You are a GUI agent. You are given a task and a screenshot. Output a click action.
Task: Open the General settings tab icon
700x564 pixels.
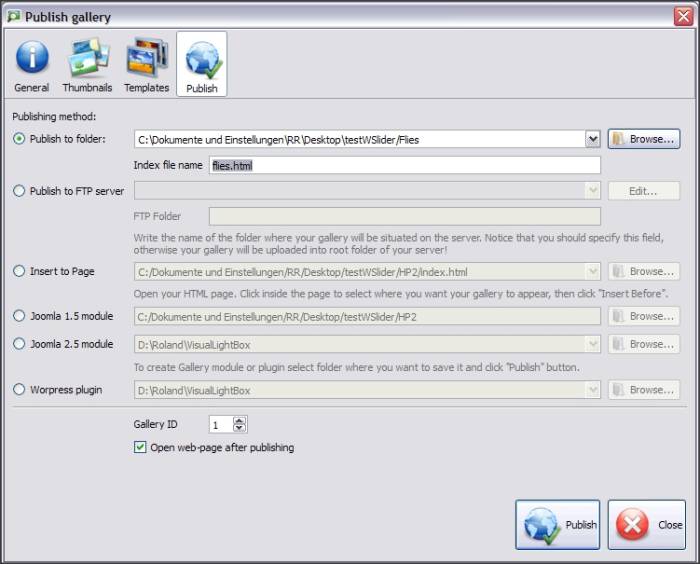(x=32, y=58)
